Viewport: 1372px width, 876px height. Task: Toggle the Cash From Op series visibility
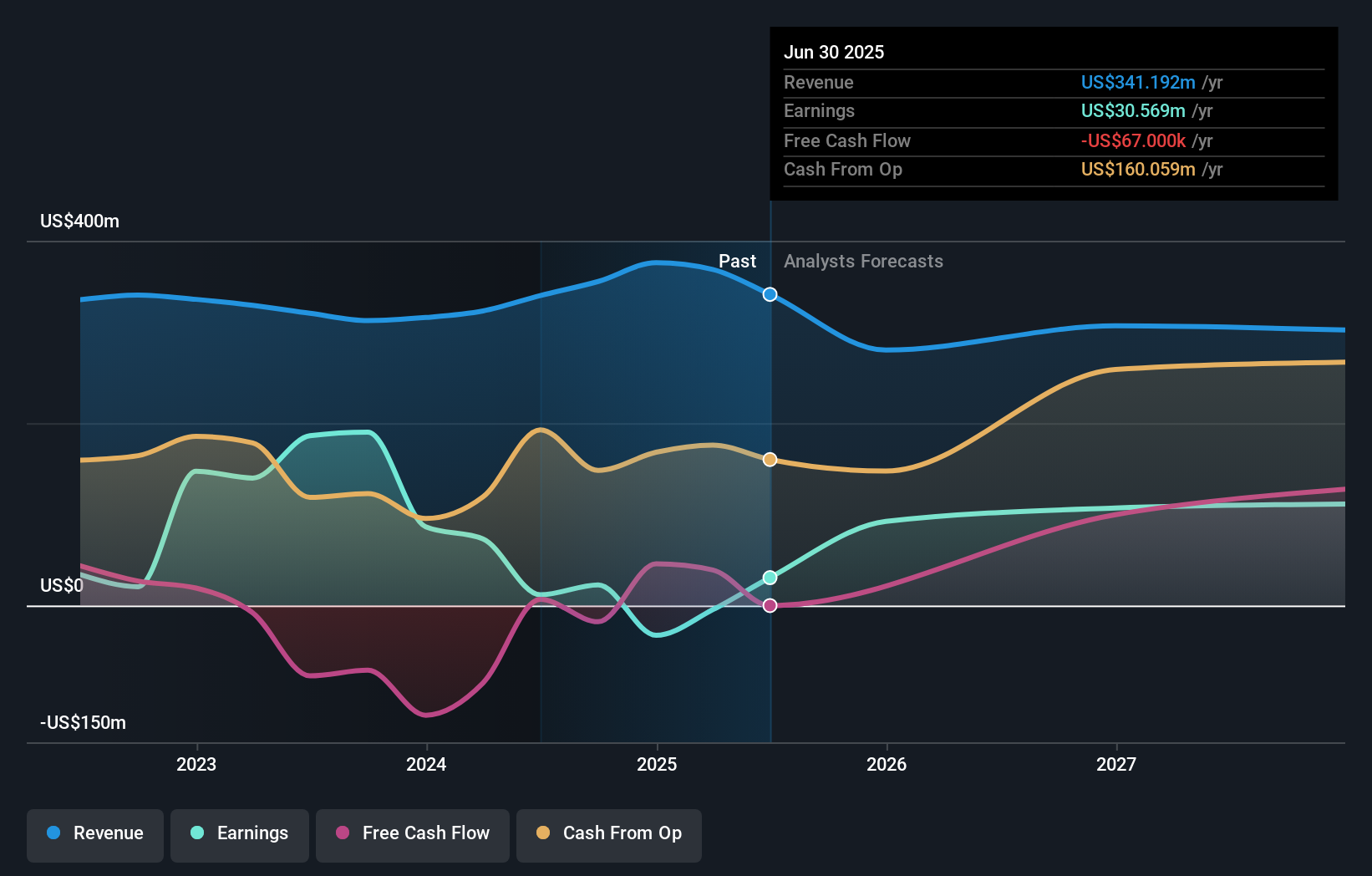608,834
